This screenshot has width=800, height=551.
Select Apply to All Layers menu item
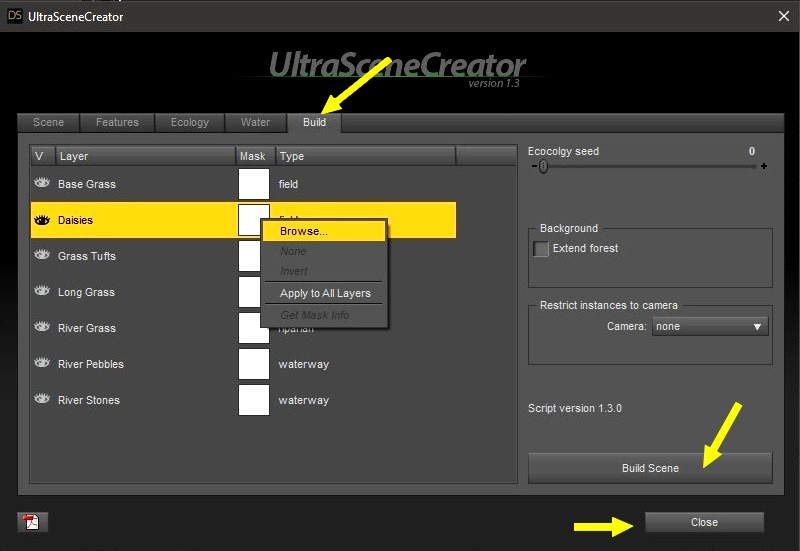tap(324, 293)
